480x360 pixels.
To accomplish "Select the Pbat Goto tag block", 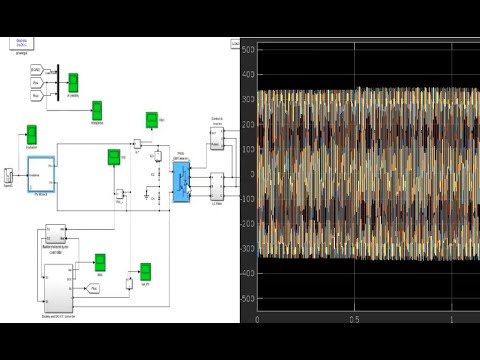I will click(93, 288).
